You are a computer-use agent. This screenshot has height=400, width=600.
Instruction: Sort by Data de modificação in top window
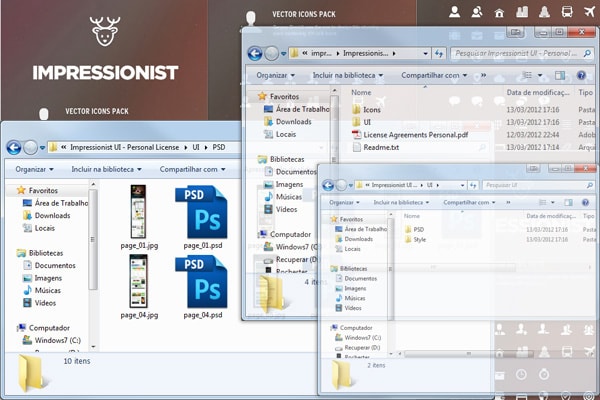pyautogui.click(x=538, y=93)
